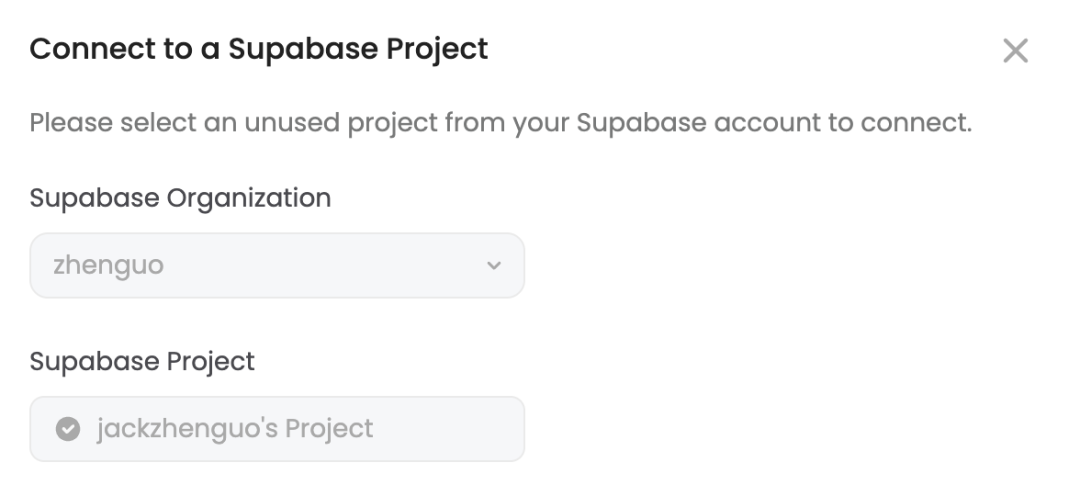
Task: Focus the greyed-out zhenguo combo box
Action: pos(277,265)
